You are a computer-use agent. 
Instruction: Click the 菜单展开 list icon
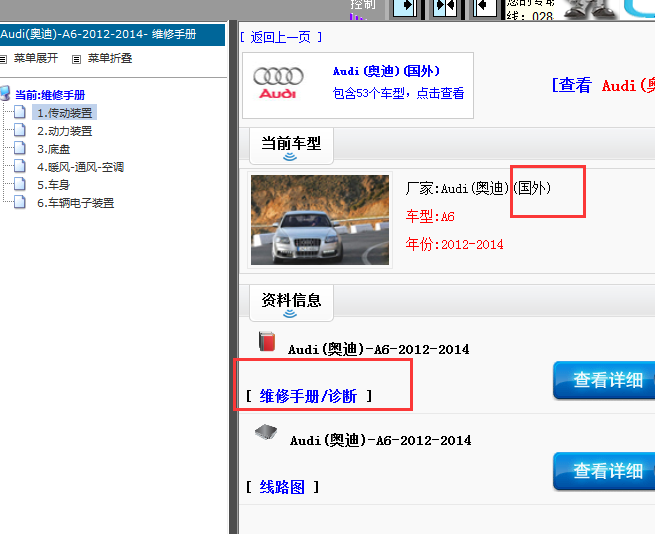(3, 59)
